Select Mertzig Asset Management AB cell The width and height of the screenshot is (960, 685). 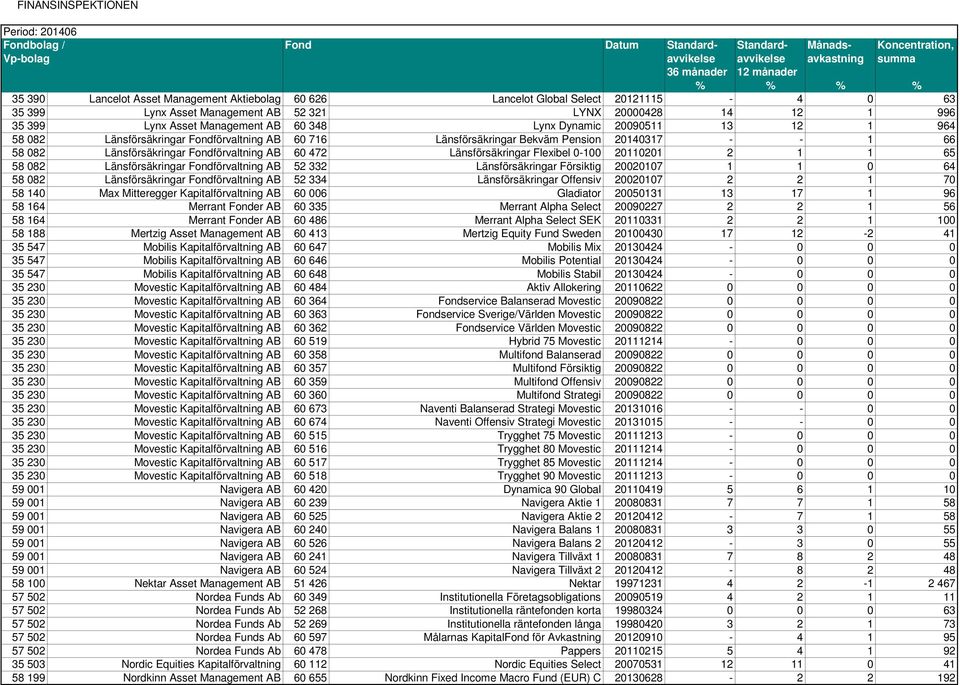164,234
